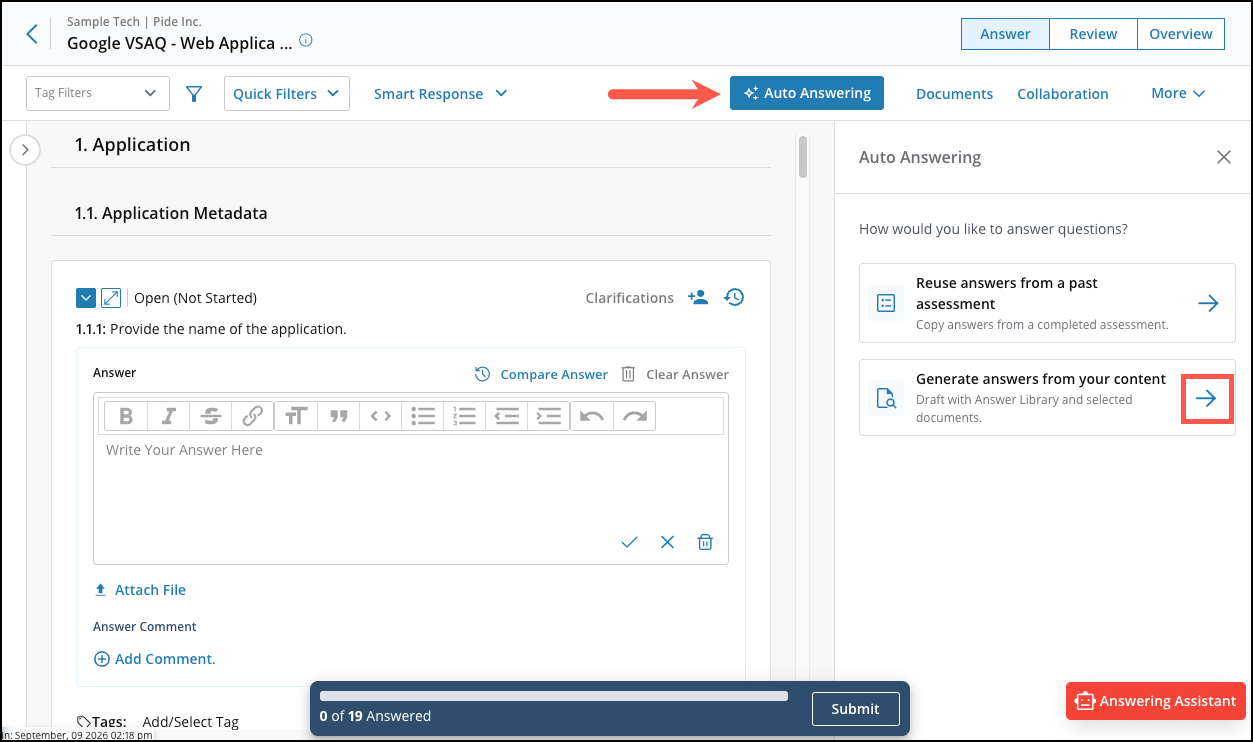Open the answer history clock icon

pos(734,297)
